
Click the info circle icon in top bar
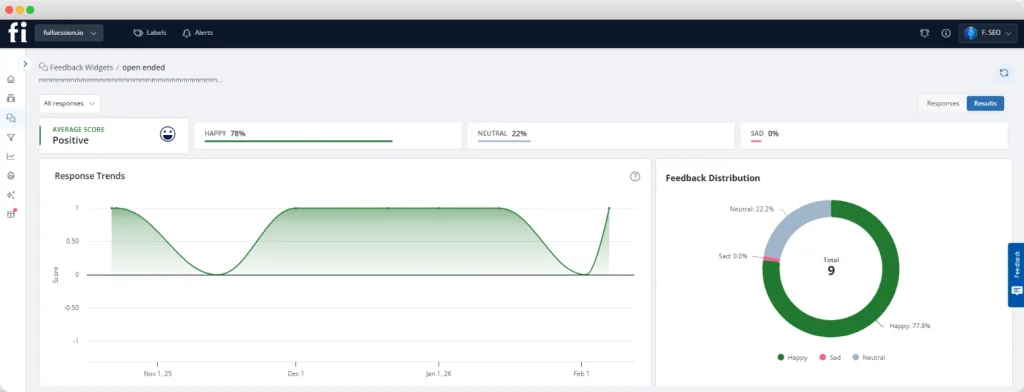click(946, 33)
